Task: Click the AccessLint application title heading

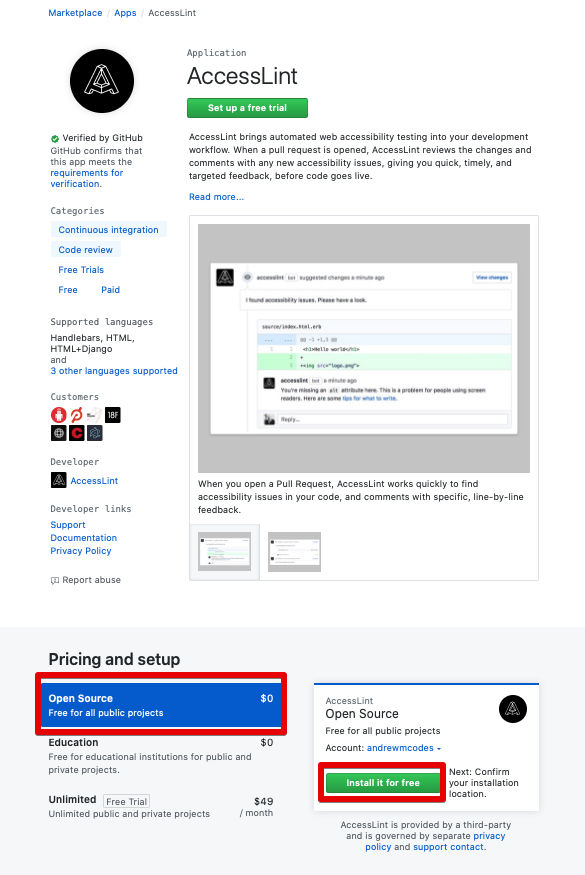Action: point(242,76)
